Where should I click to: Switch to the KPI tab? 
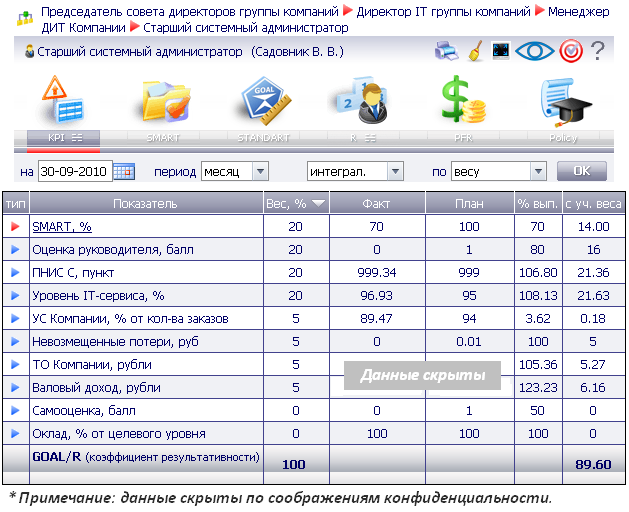coord(63,138)
